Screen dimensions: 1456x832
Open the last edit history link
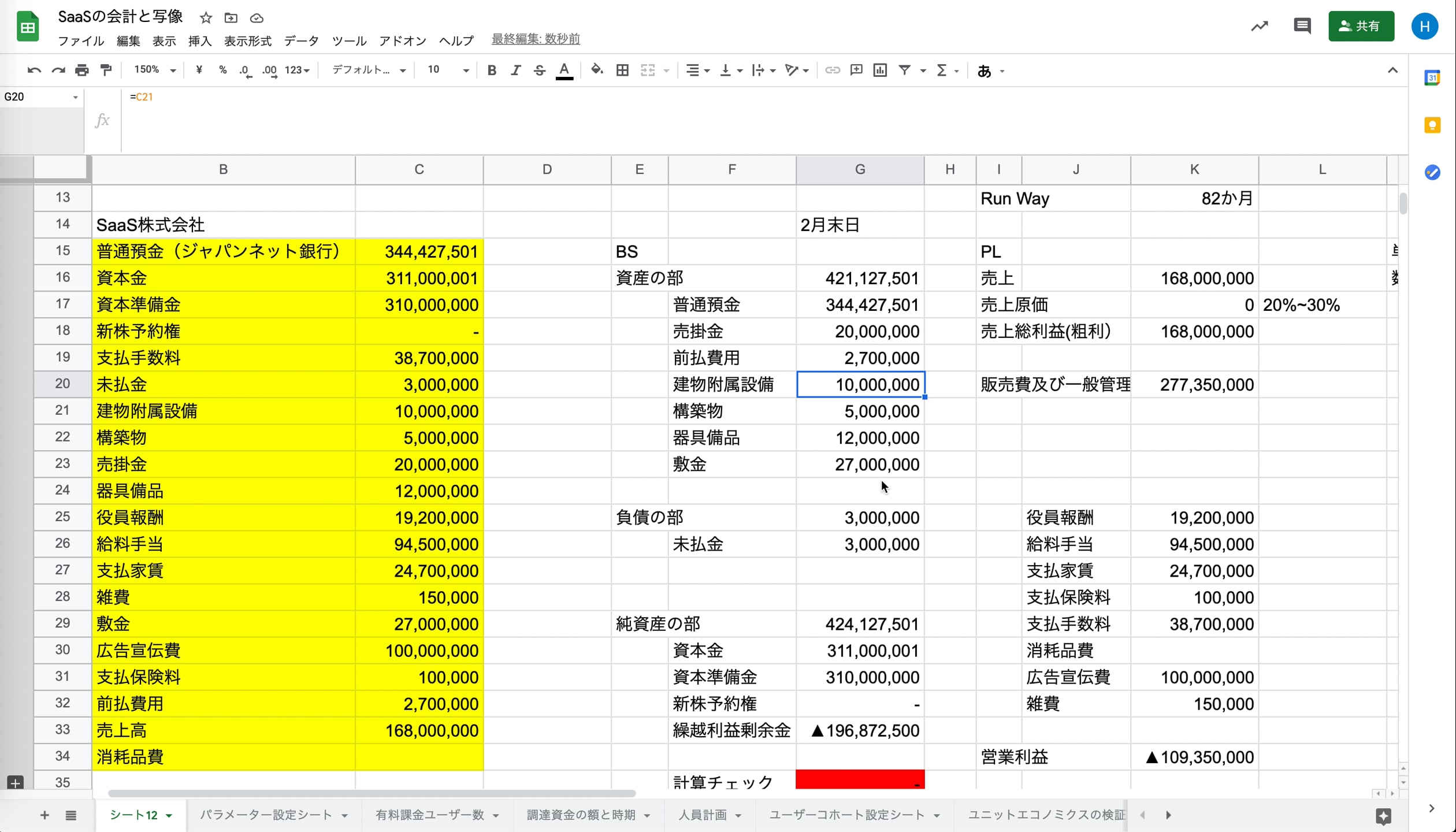click(535, 39)
